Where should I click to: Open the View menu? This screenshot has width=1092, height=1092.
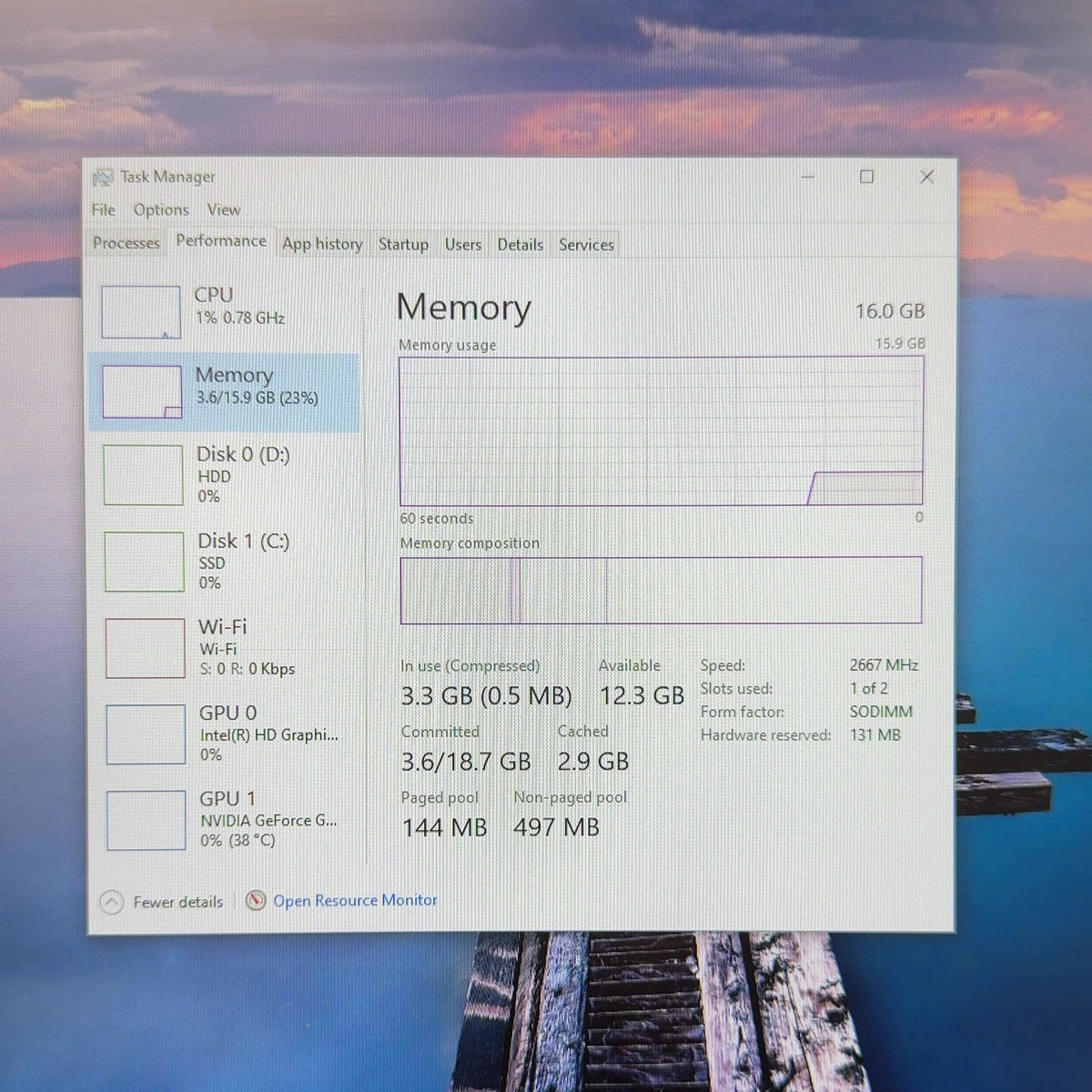(224, 210)
